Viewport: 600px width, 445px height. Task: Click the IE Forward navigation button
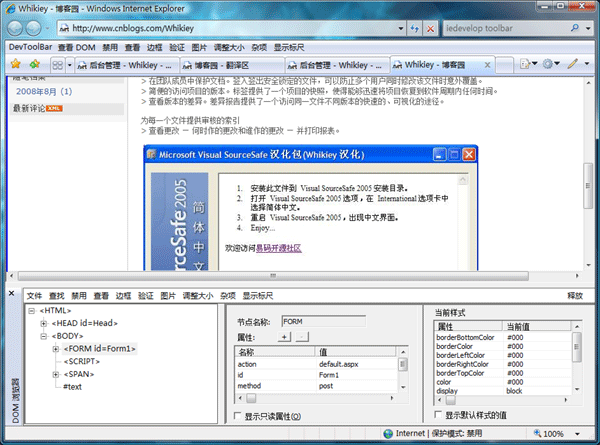(33, 28)
